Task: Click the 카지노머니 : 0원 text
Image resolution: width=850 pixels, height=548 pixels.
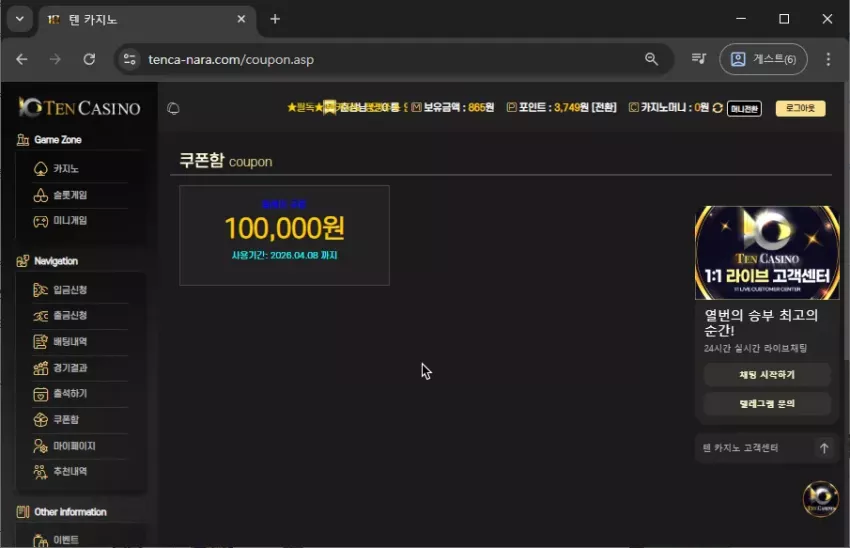Action: pos(675,107)
